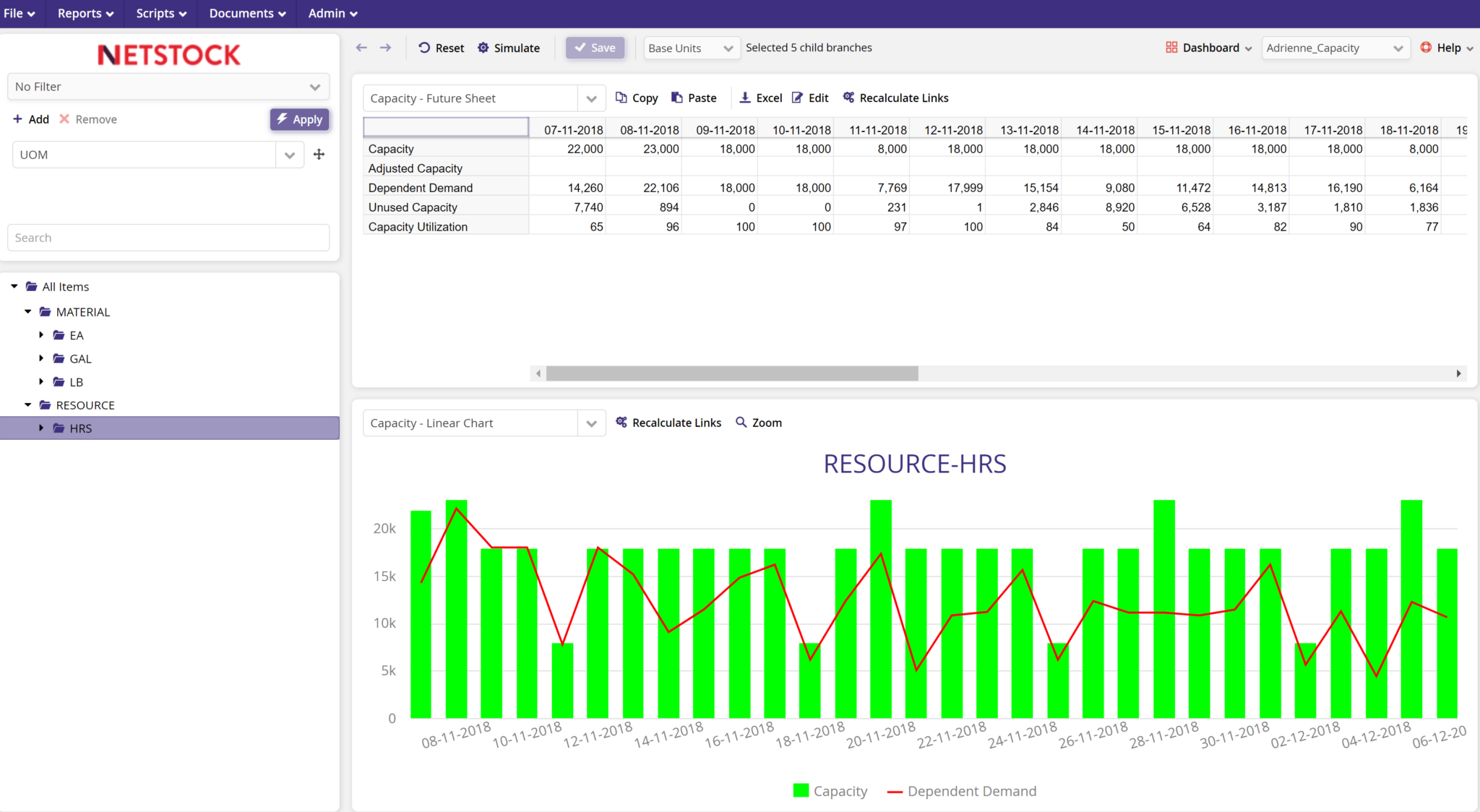The height and width of the screenshot is (812, 1480).
Task: Click the horizontal scrollbar thumb of the sheet
Action: tap(732, 373)
